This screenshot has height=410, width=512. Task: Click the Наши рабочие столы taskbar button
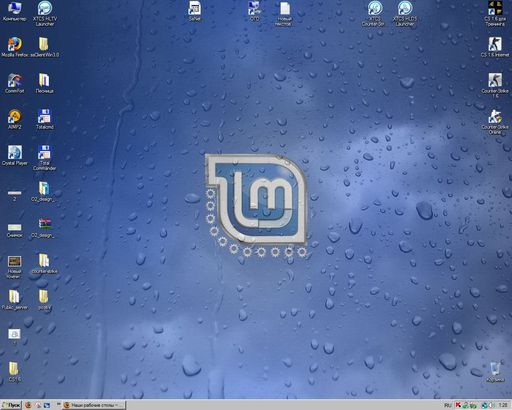(94, 405)
